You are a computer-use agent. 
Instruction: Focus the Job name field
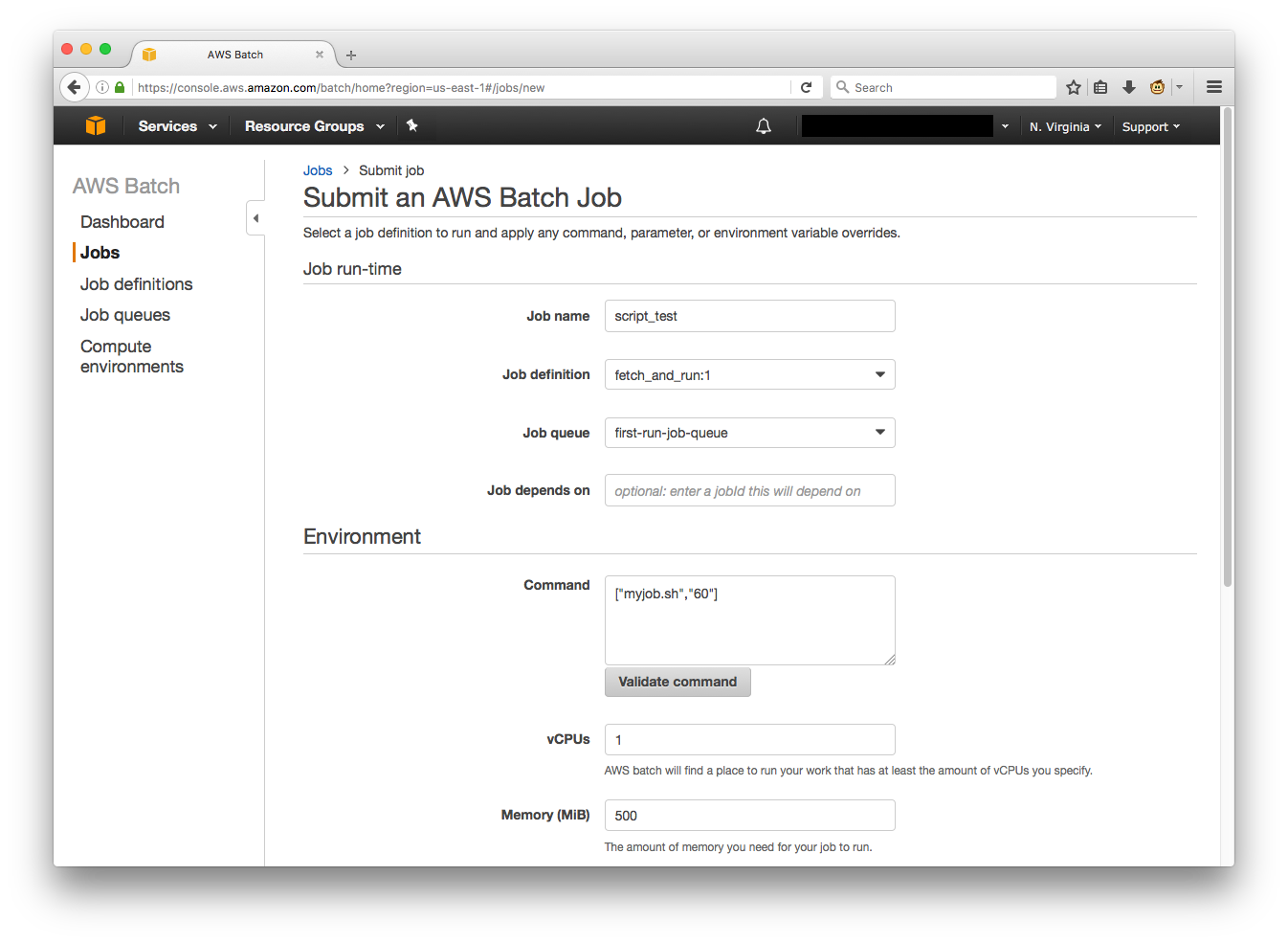click(749, 316)
